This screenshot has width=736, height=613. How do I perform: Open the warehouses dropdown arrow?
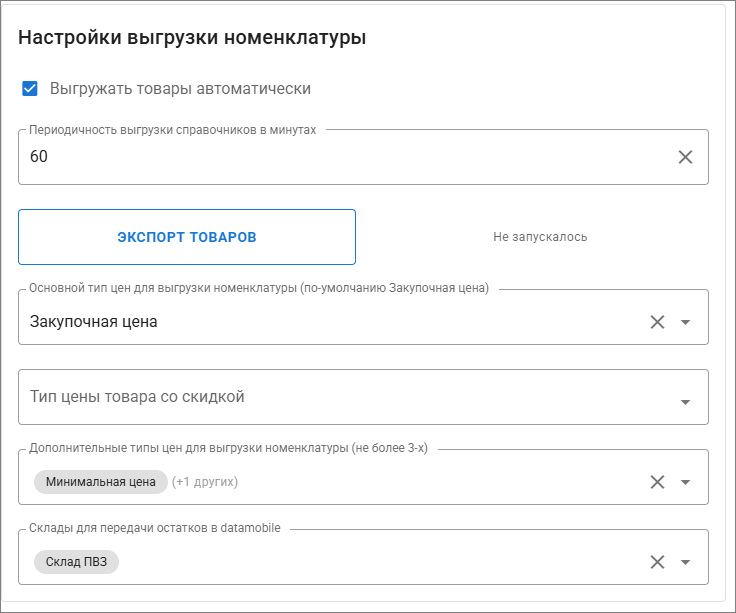[685, 562]
